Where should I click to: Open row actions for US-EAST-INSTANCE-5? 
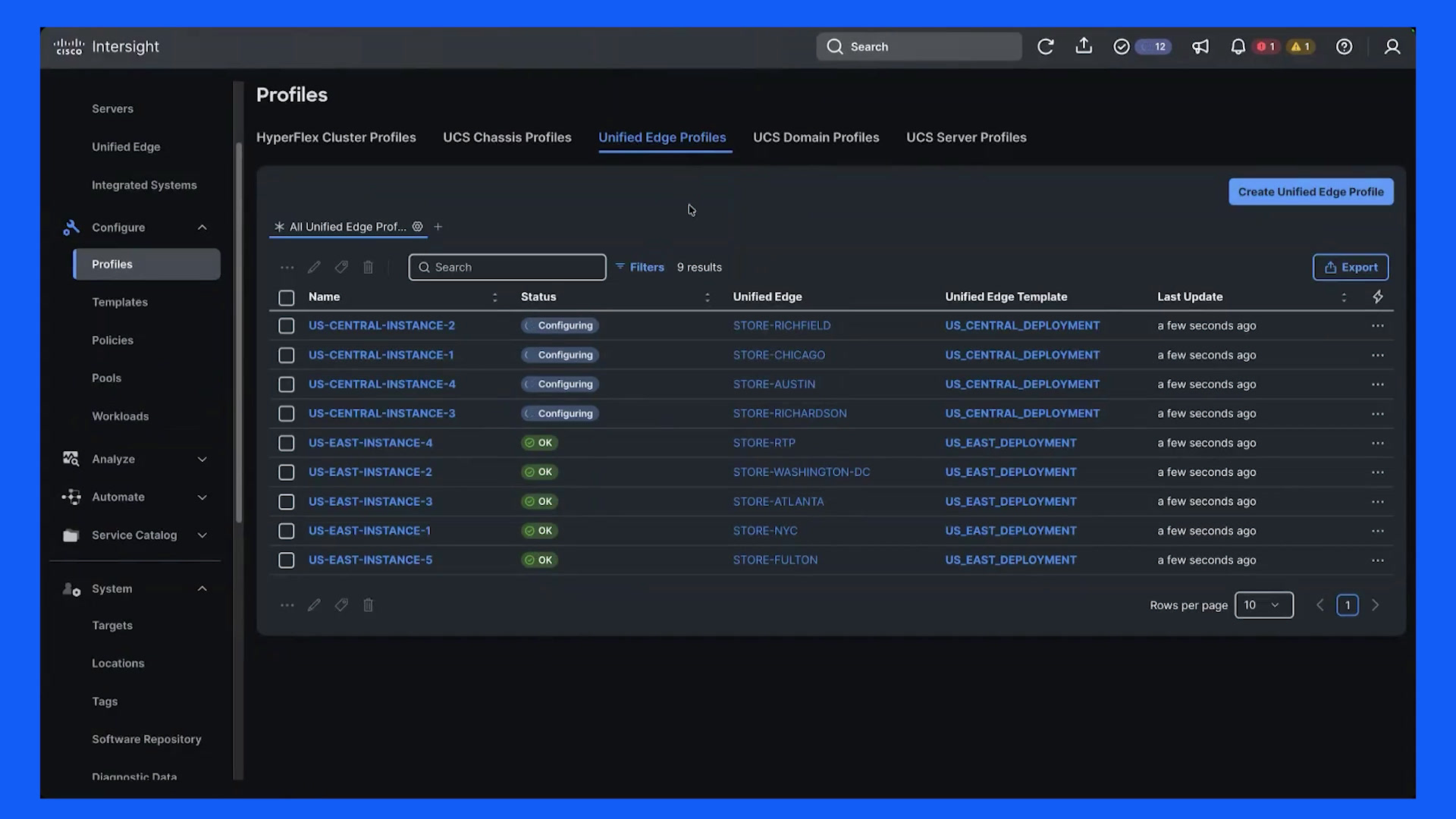[1378, 560]
